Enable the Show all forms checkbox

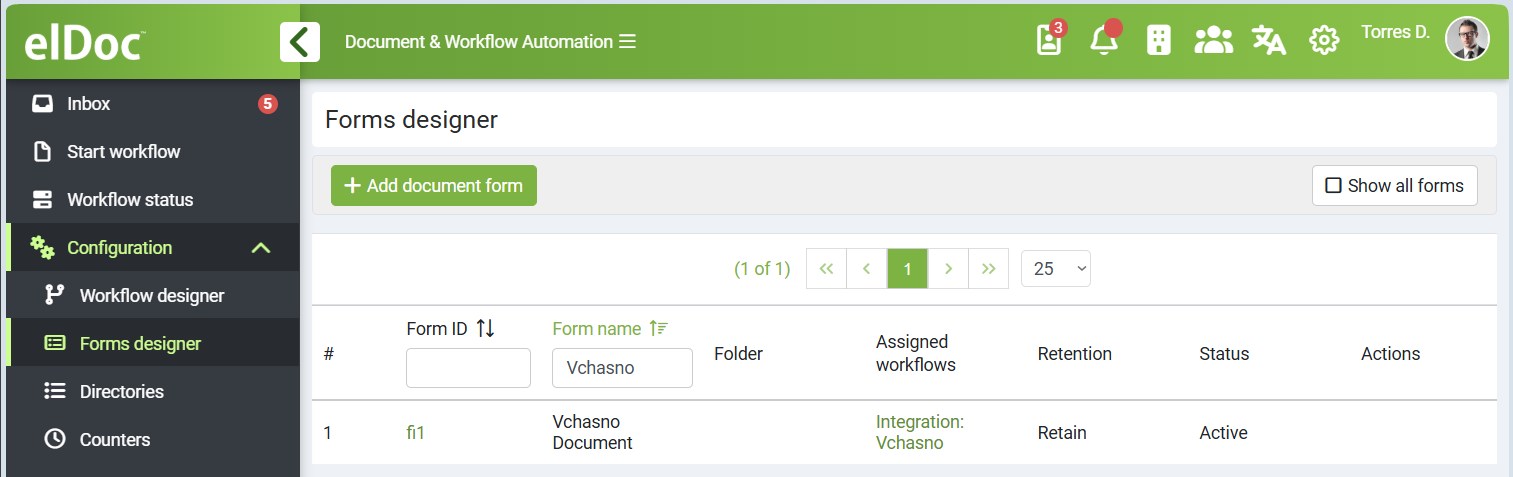pos(1333,186)
